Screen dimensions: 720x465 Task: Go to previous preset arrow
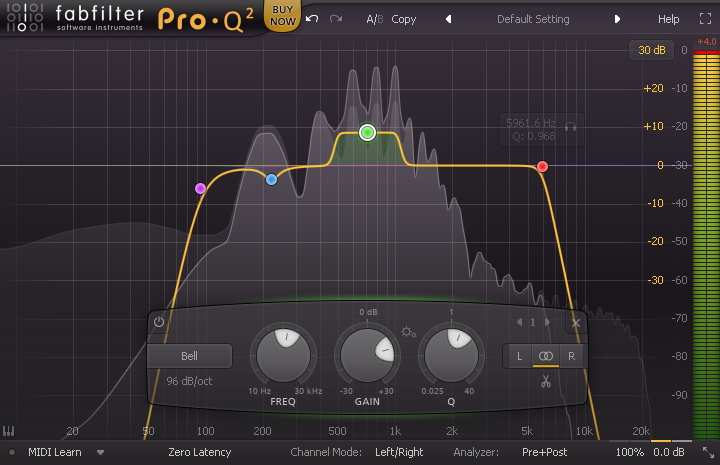pos(449,19)
